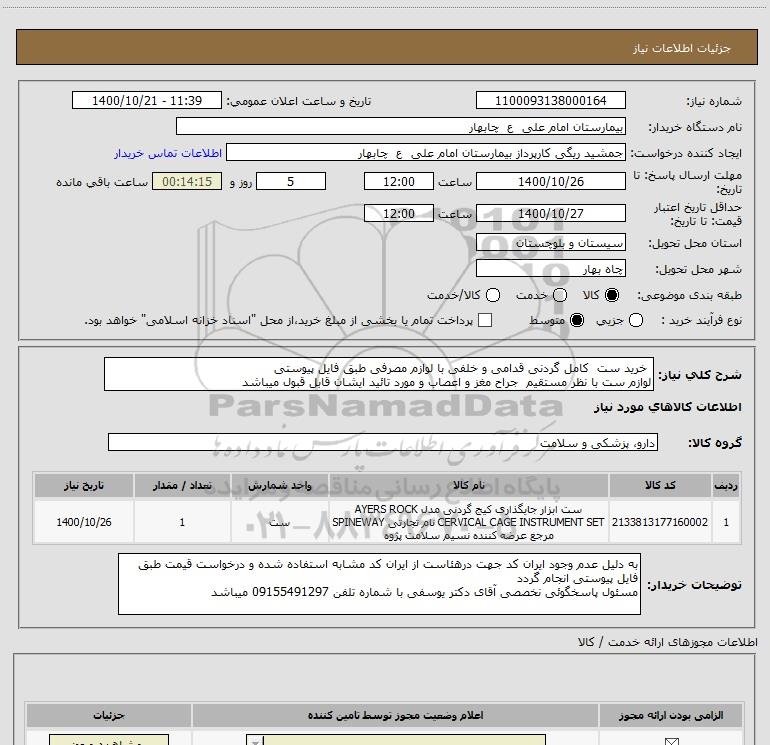The height and width of the screenshot is (745, 770).
Task: Click the countdown timer 00:14:15
Action: click(x=187, y=181)
